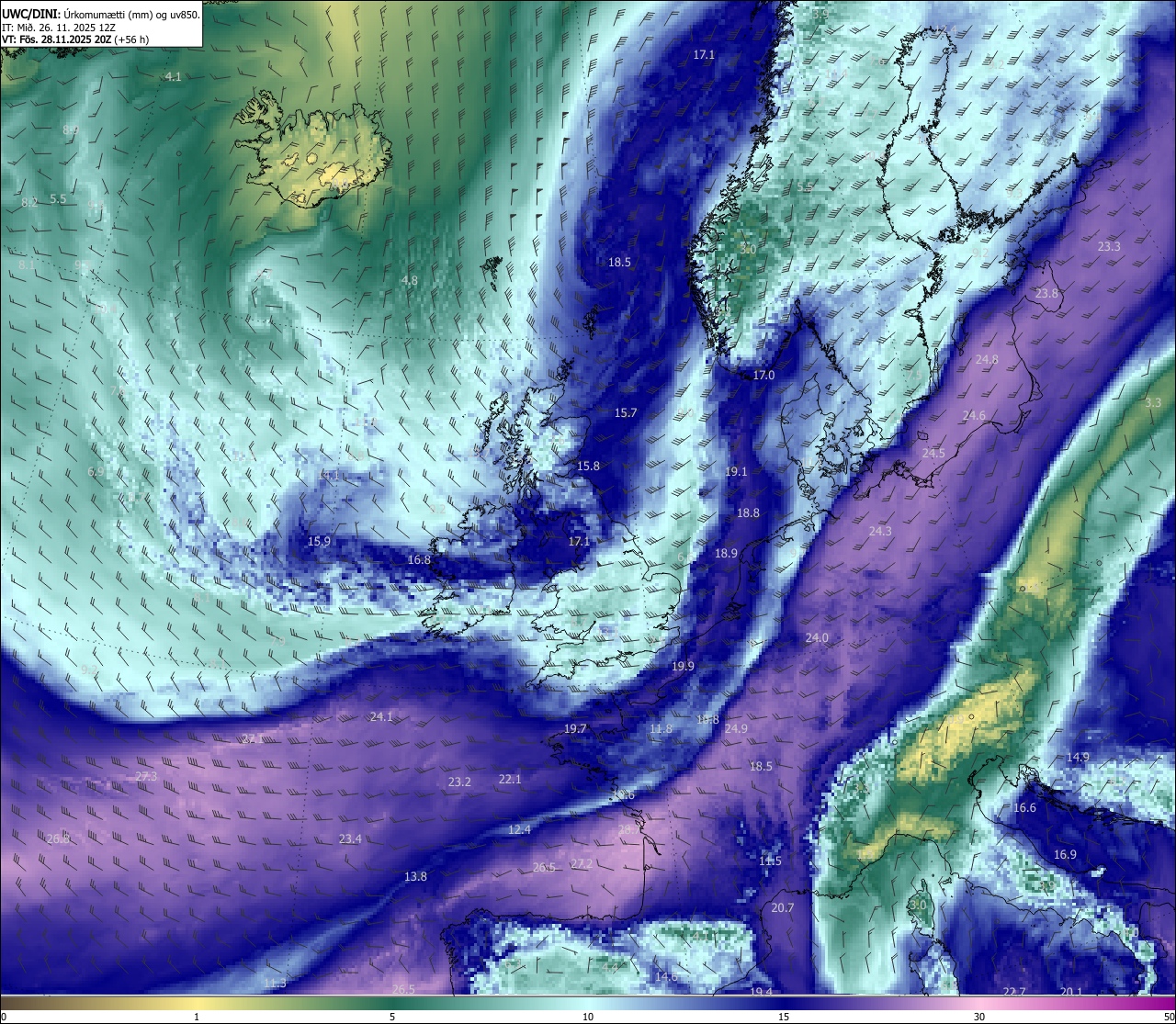Click the map value 17.0 south of Norway
Screen dimensions: 1176x1024
(763, 376)
